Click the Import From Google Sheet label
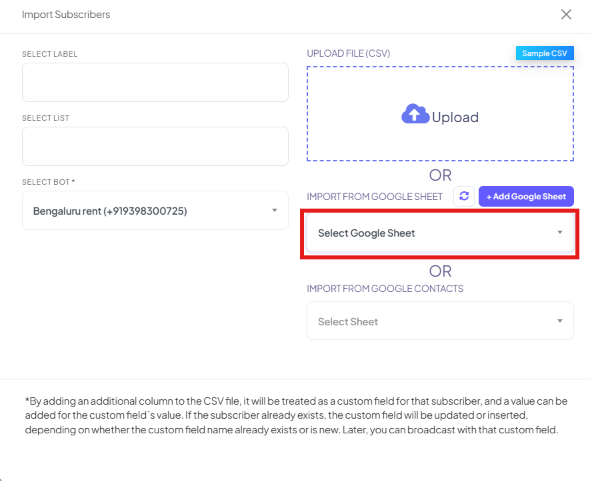This screenshot has height=481, width=591. click(x=375, y=197)
